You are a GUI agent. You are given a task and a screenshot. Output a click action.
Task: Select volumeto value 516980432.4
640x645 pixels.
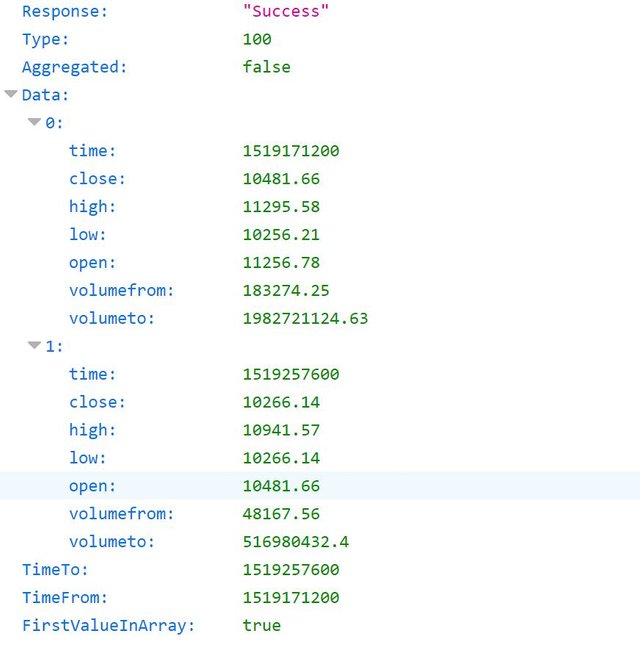295,542
